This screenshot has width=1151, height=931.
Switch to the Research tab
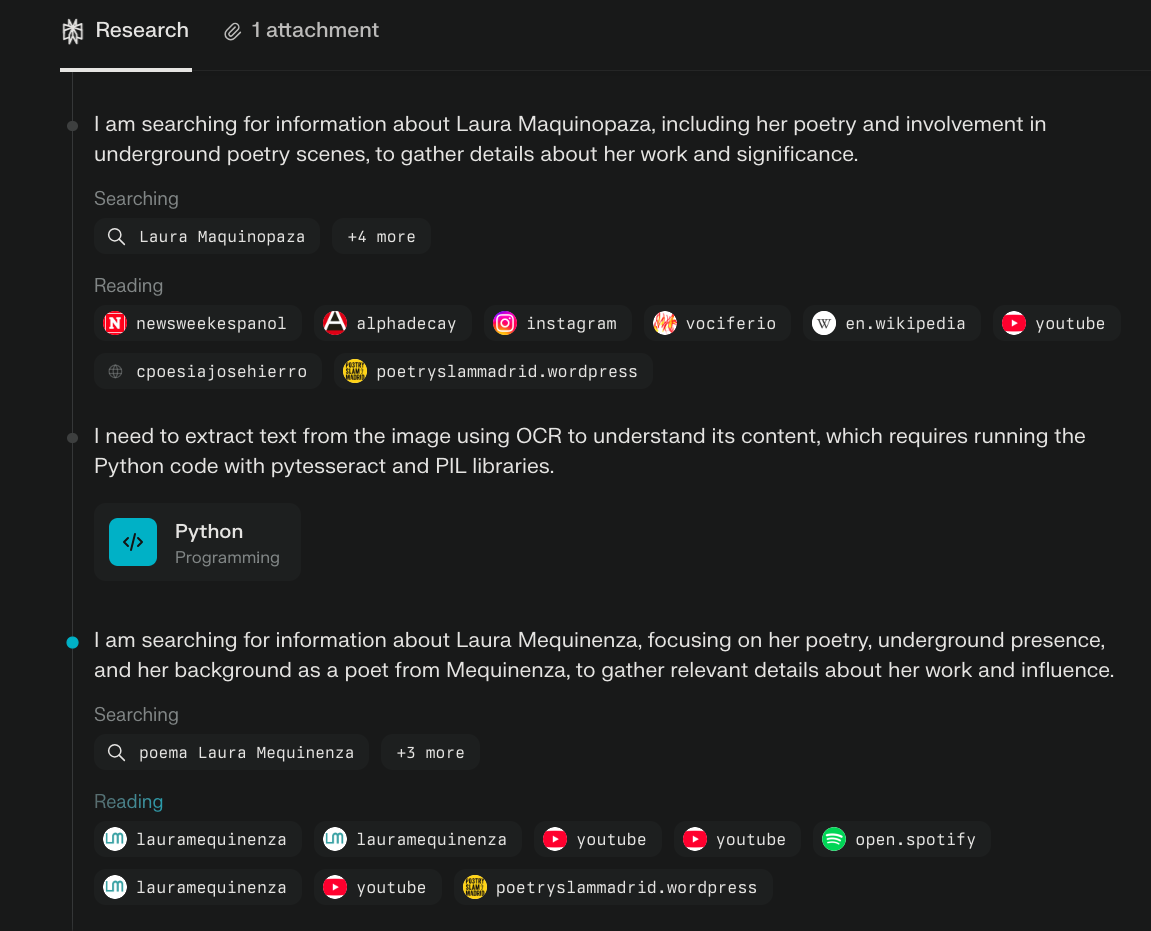126,31
